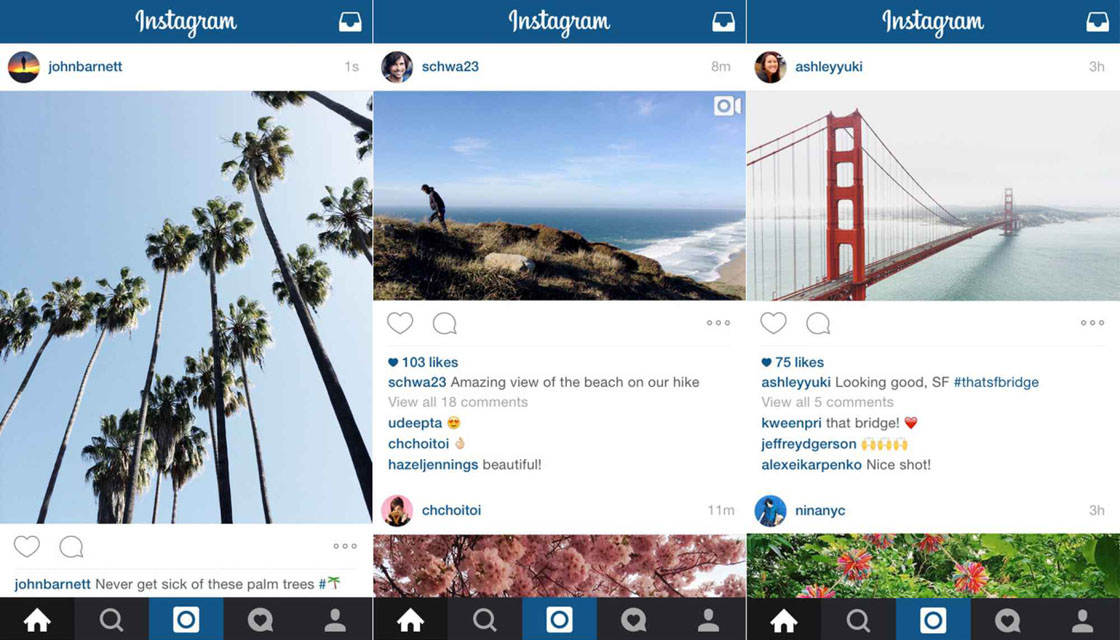The height and width of the screenshot is (640, 1120).
Task: Open more options for ashleyyuki's post
Action: click(x=1092, y=323)
